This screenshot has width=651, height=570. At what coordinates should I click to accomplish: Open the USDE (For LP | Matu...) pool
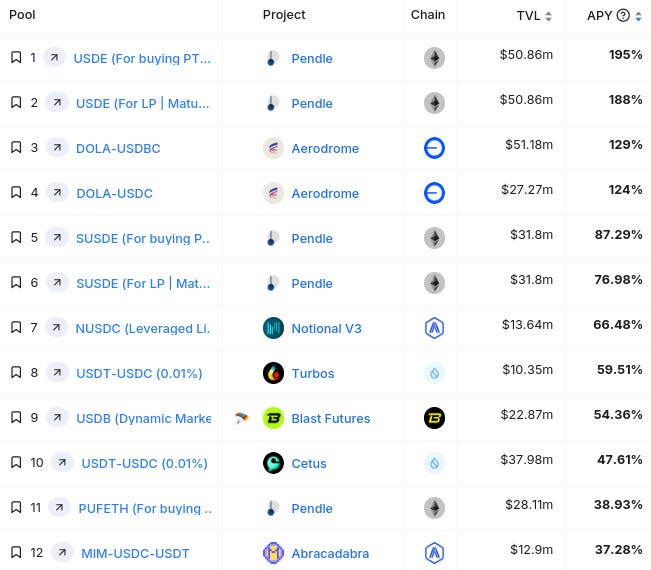142,103
